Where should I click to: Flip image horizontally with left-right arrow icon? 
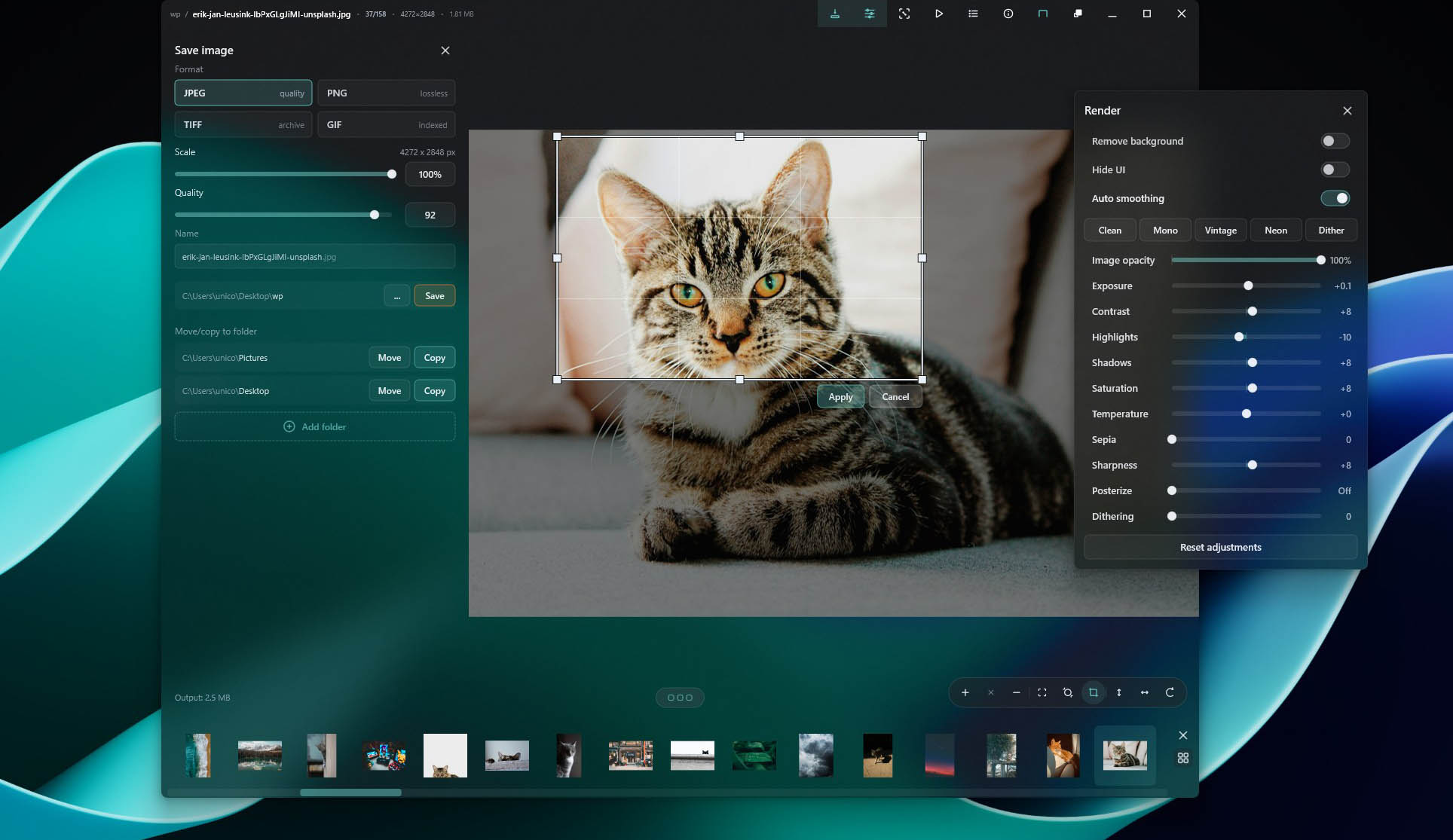point(1145,692)
